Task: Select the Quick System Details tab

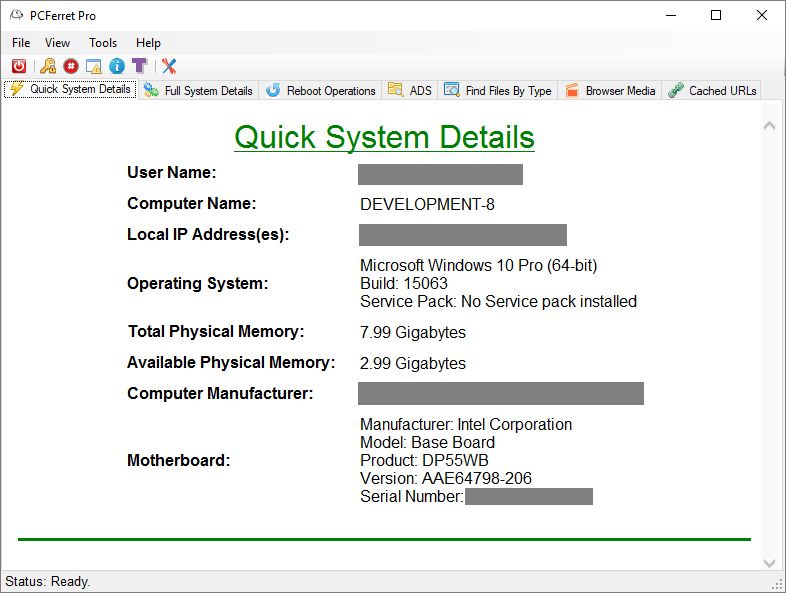Action: (x=71, y=89)
